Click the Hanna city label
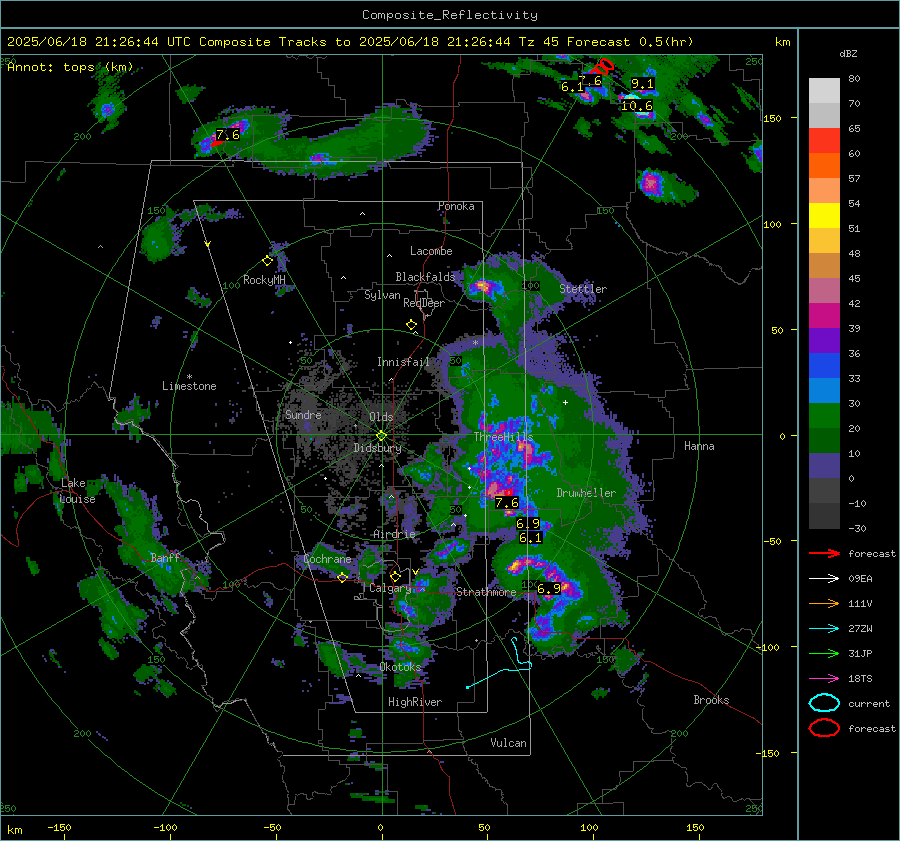Image resolution: width=900 pixels, height=841 pixels. pos(699,446)
